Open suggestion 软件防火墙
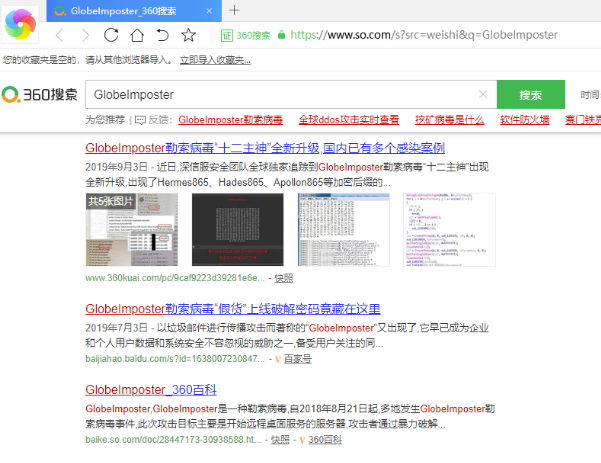Image resolution: width=601 pixels, height=463 pixels. tap(524, 120)
